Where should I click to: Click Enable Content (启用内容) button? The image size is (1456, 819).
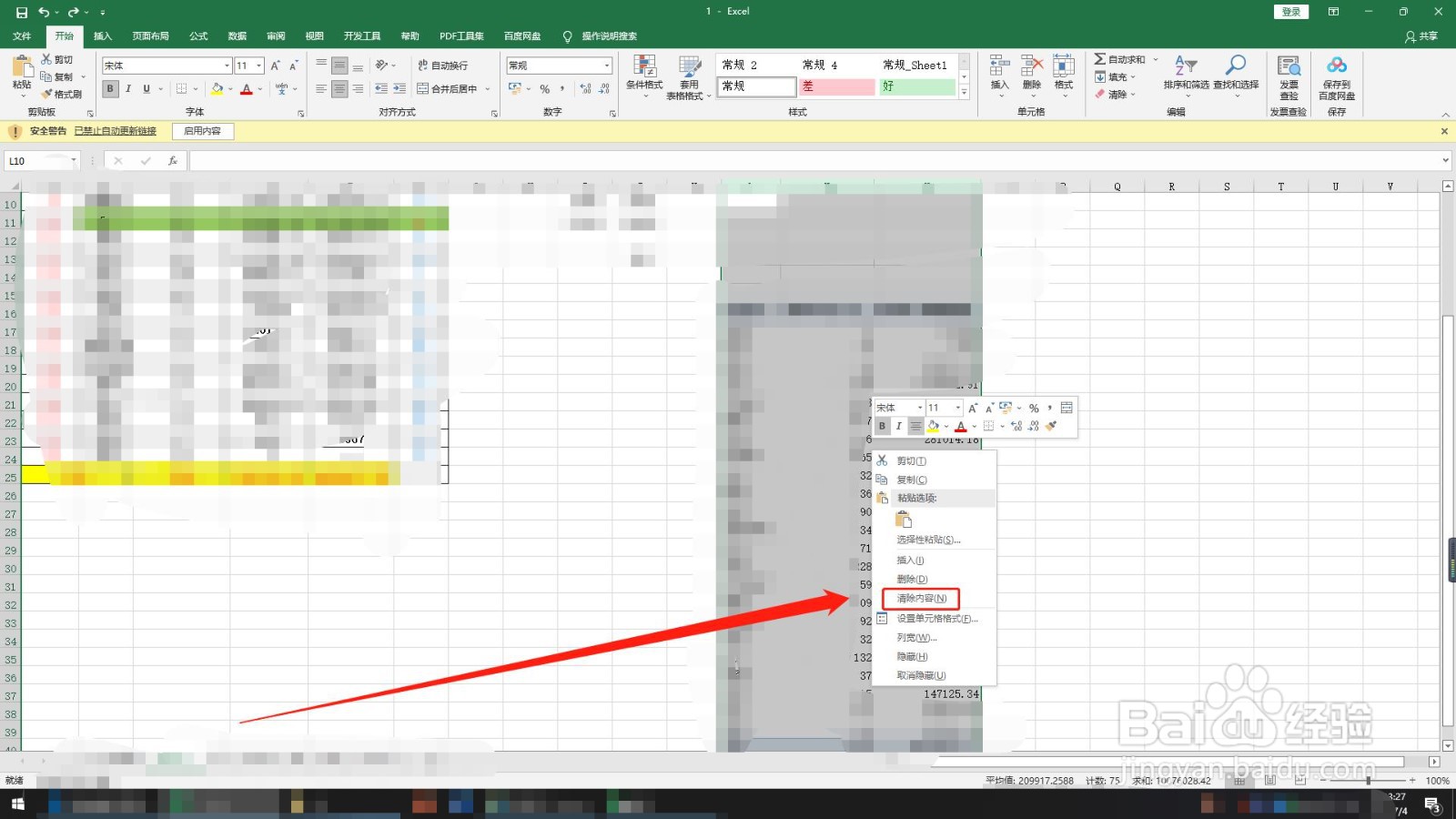pos(202,131)
